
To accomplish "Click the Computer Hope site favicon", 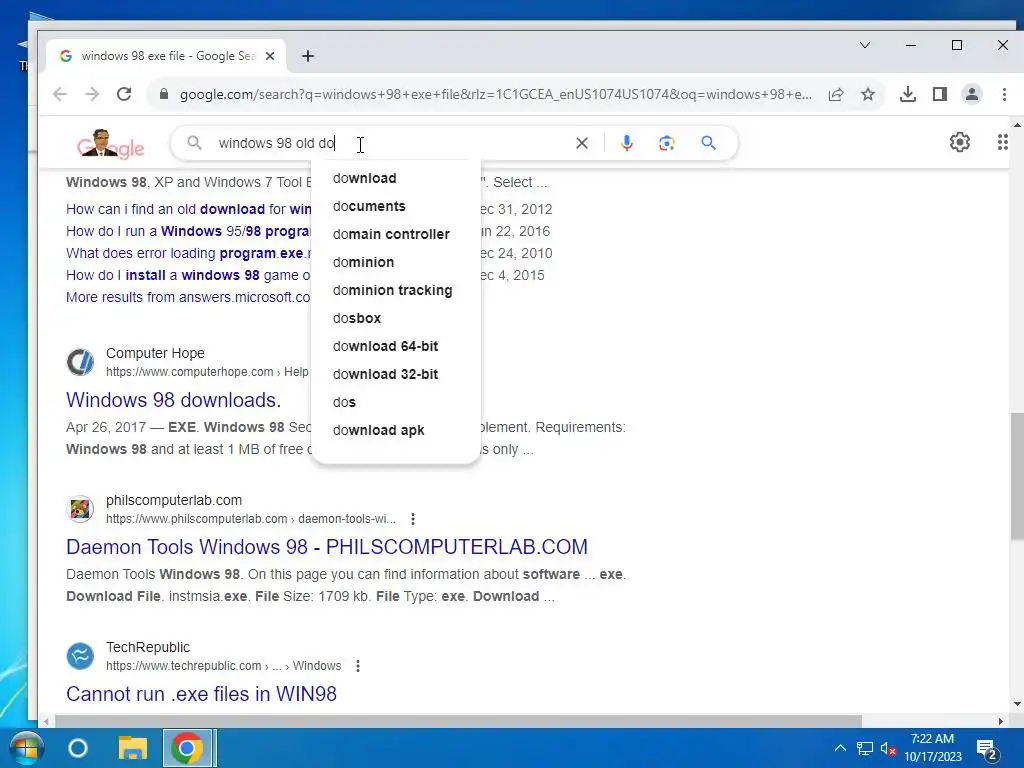I will (80, 362).
